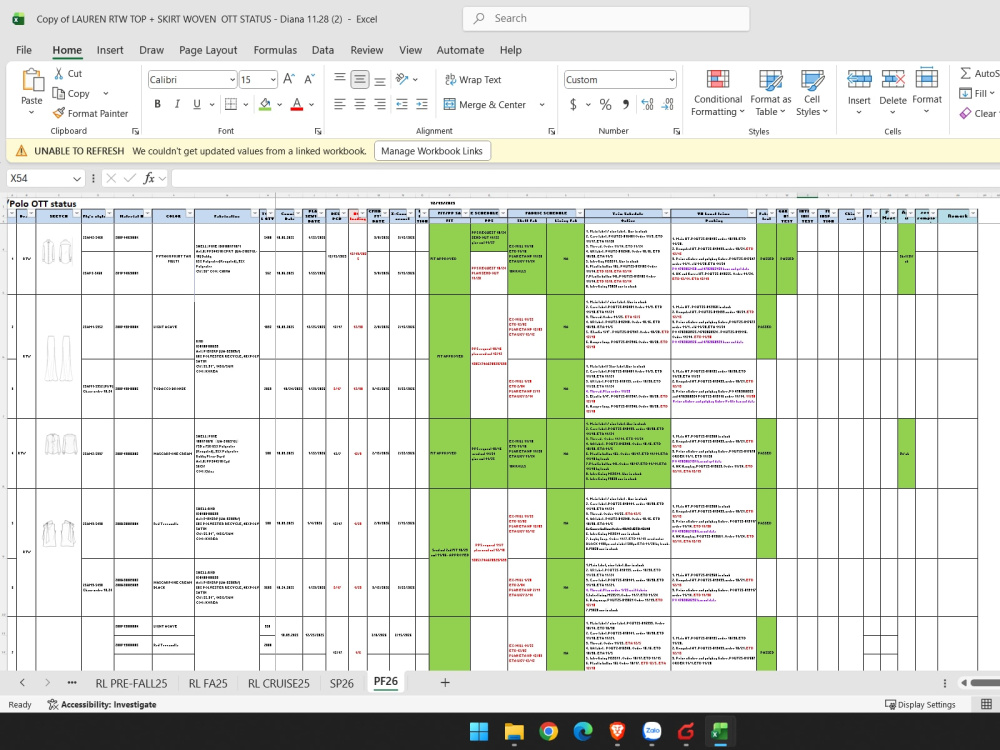Align text to bottom
Image resolution: width=1000 pixels, height=750 pixels.
click(x=379, y=79)
